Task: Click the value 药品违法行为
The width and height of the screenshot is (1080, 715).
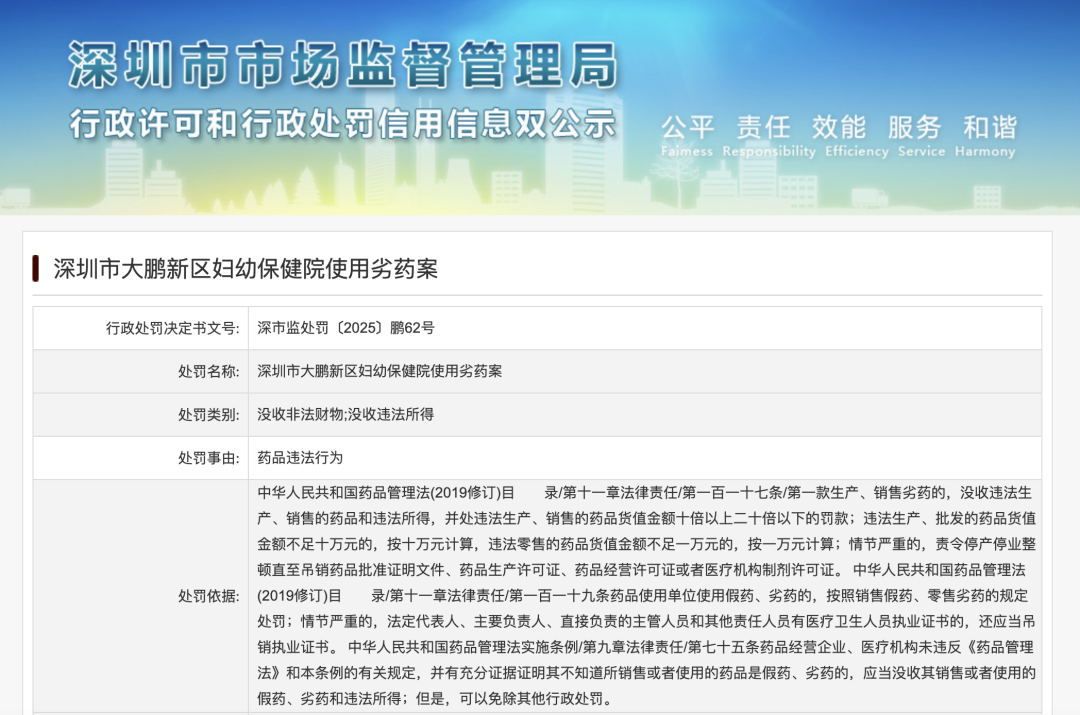Action: pos(300,458)
